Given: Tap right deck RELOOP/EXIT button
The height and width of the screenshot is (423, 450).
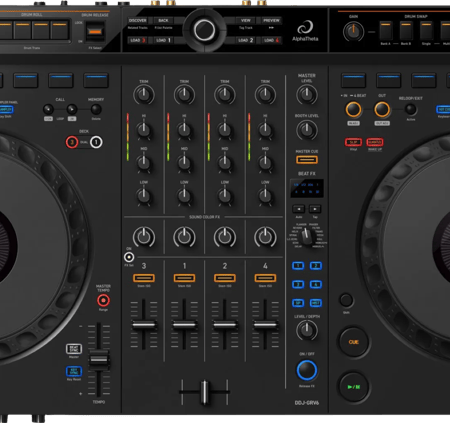Looking at the screenshot, I should tap(411, 109).
